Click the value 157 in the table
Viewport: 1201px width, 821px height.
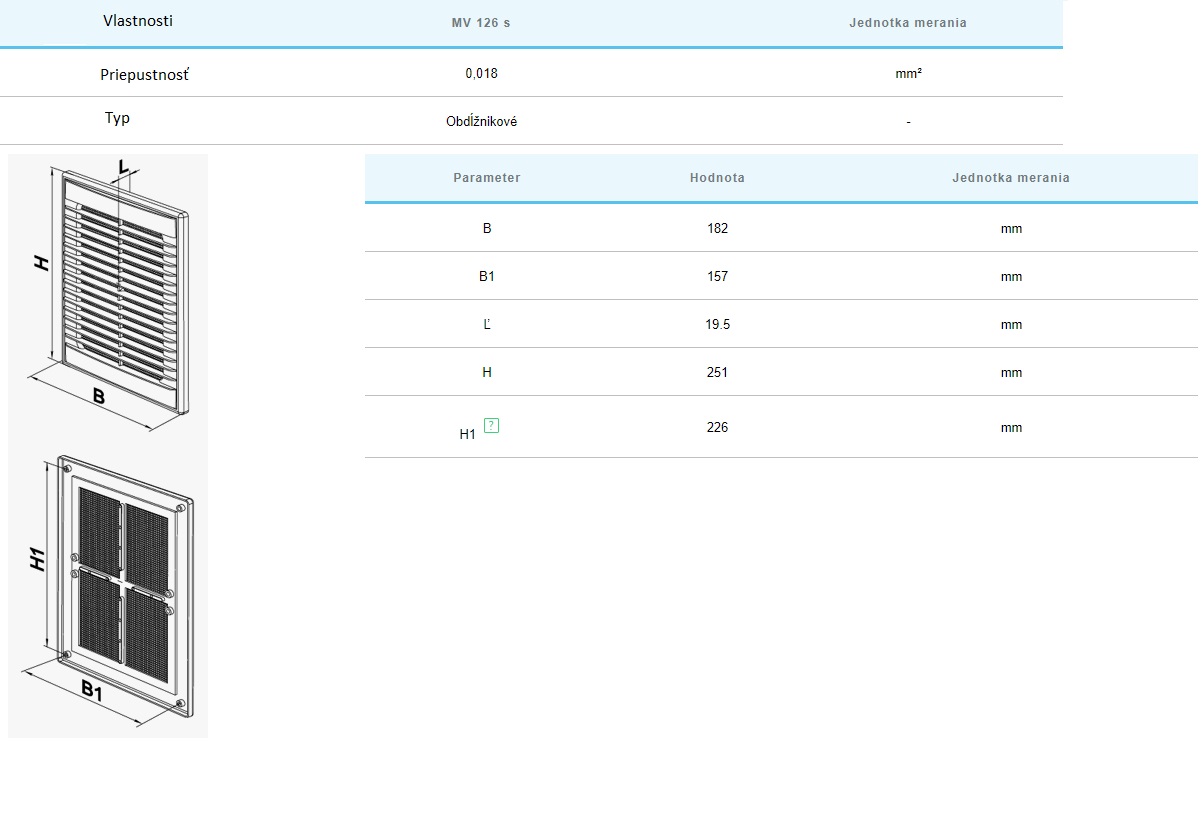click(x=717, y=276)
